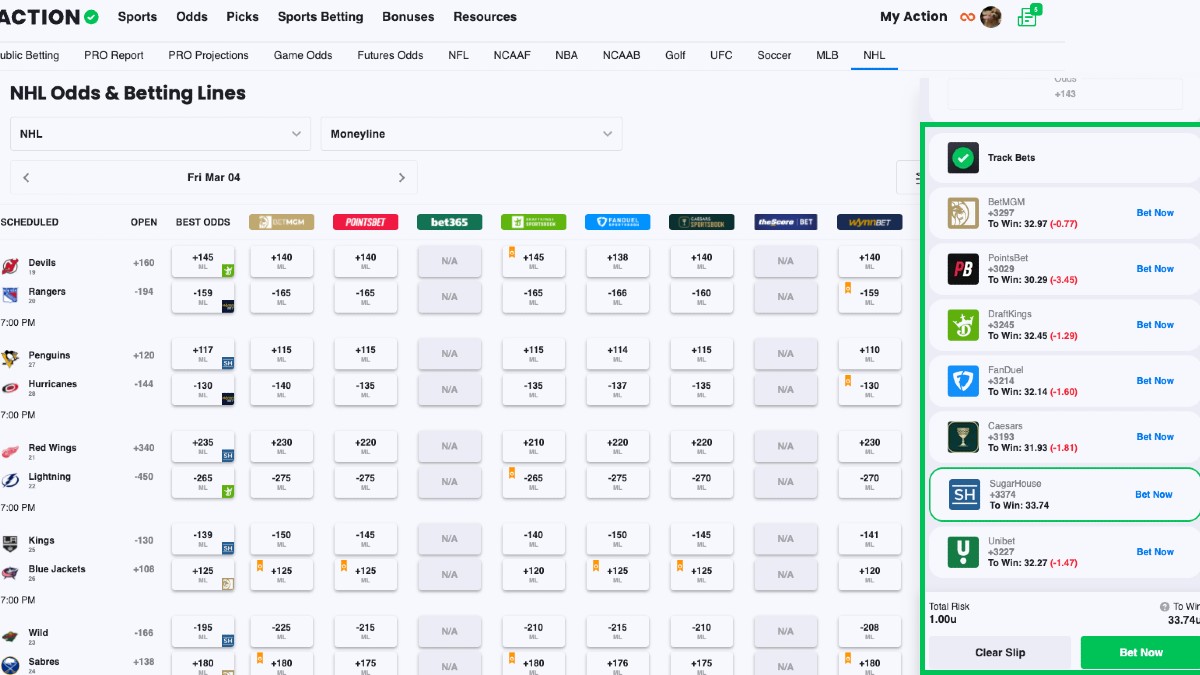Screen dimensions: 1200x675
Task: Switch to the PRO Projections tab
Action: pos(208,55)
